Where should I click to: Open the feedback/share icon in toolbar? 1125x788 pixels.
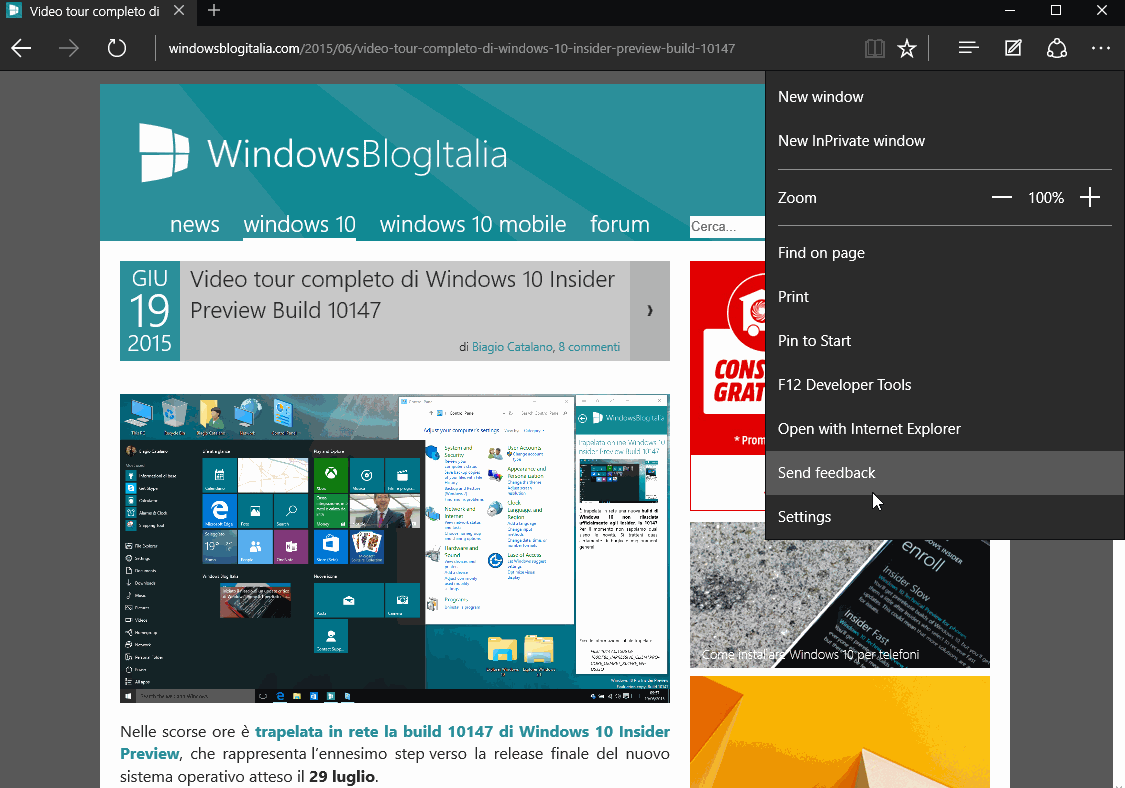[x=1057, y=48]
